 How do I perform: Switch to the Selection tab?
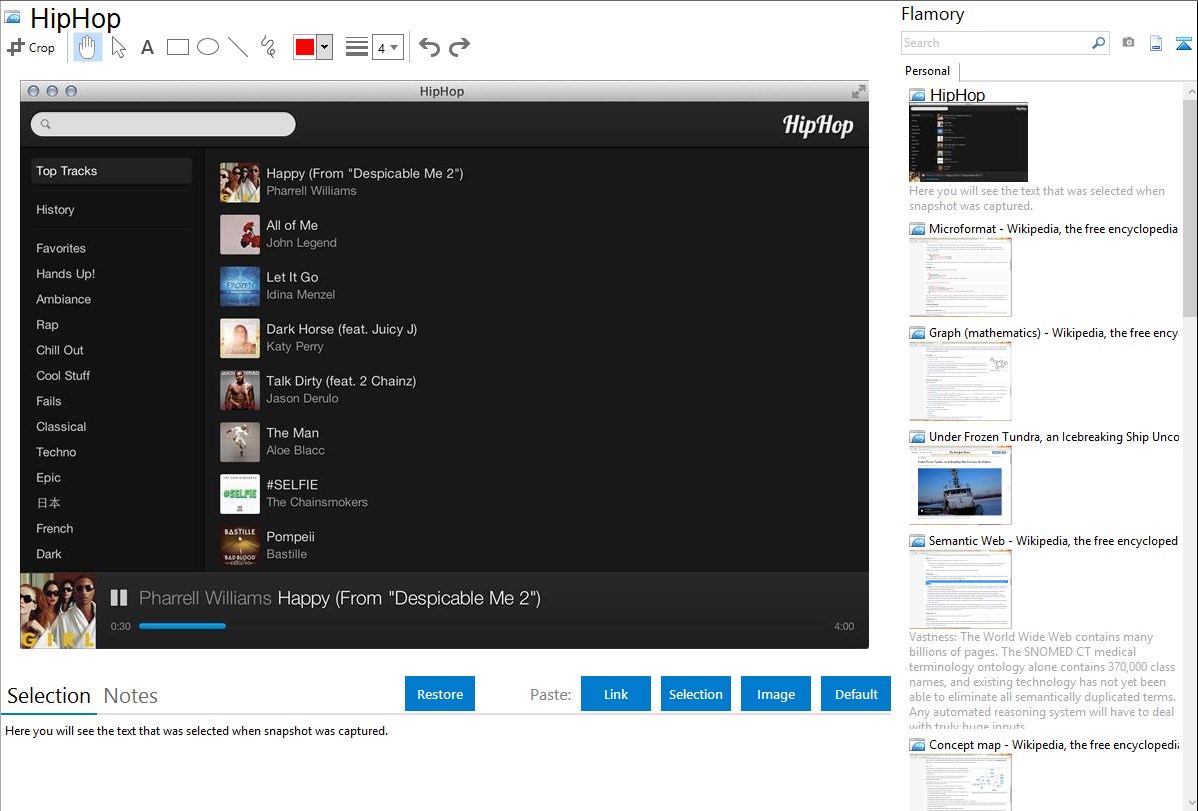point(49,696)
